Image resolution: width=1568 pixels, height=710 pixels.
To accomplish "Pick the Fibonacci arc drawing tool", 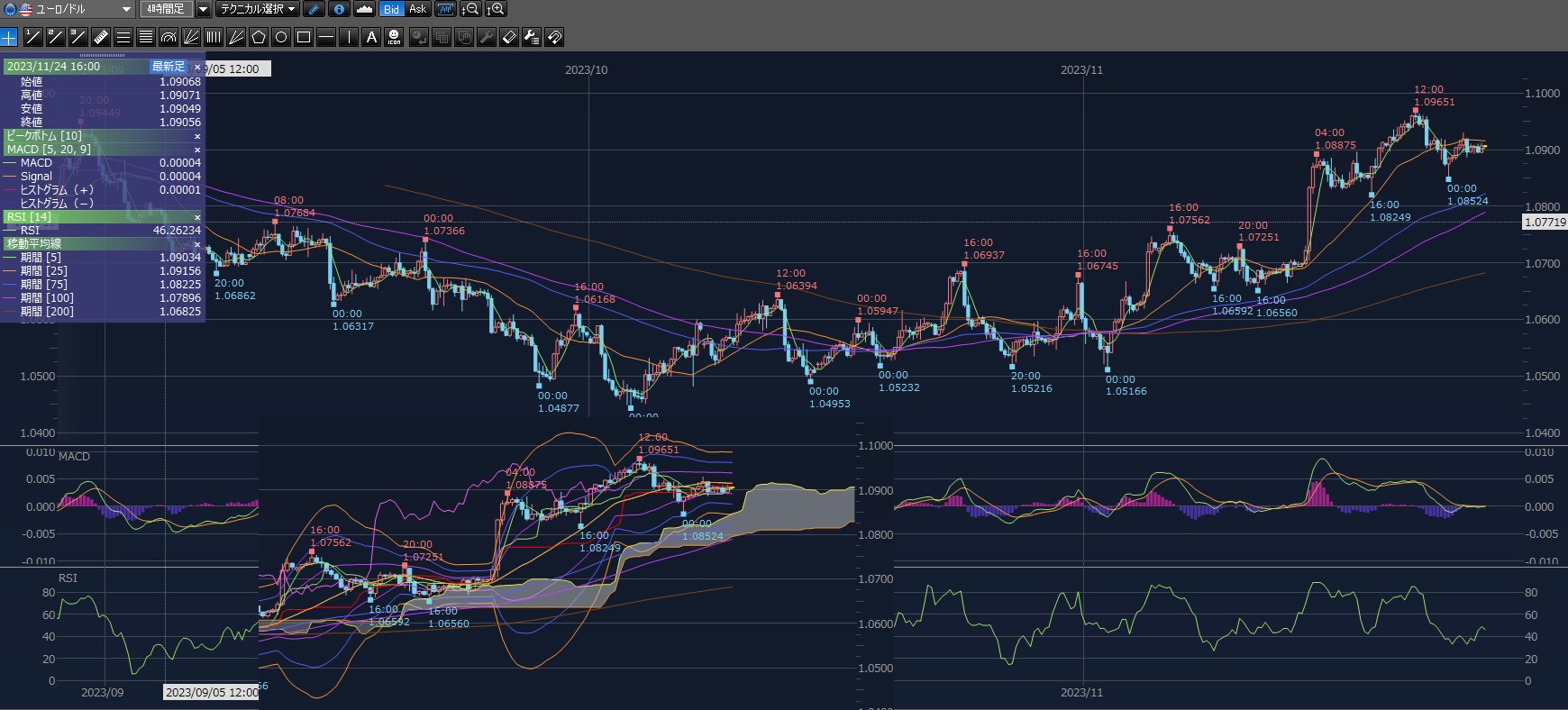I will [169, 37].
